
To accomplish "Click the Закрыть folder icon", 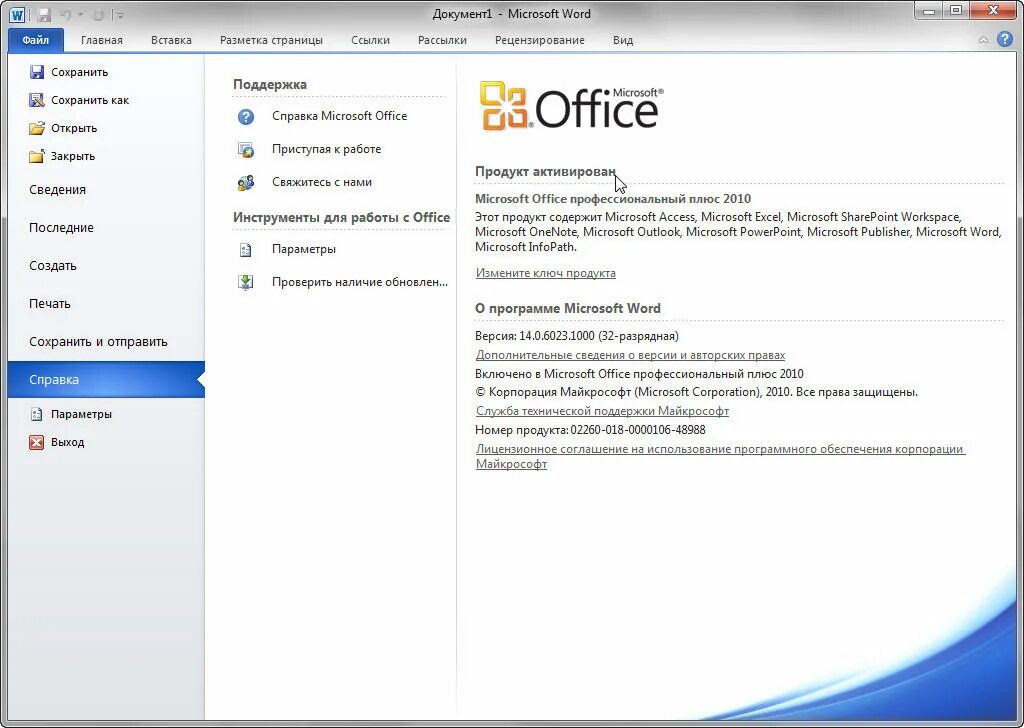I will (x=37, y=156).
